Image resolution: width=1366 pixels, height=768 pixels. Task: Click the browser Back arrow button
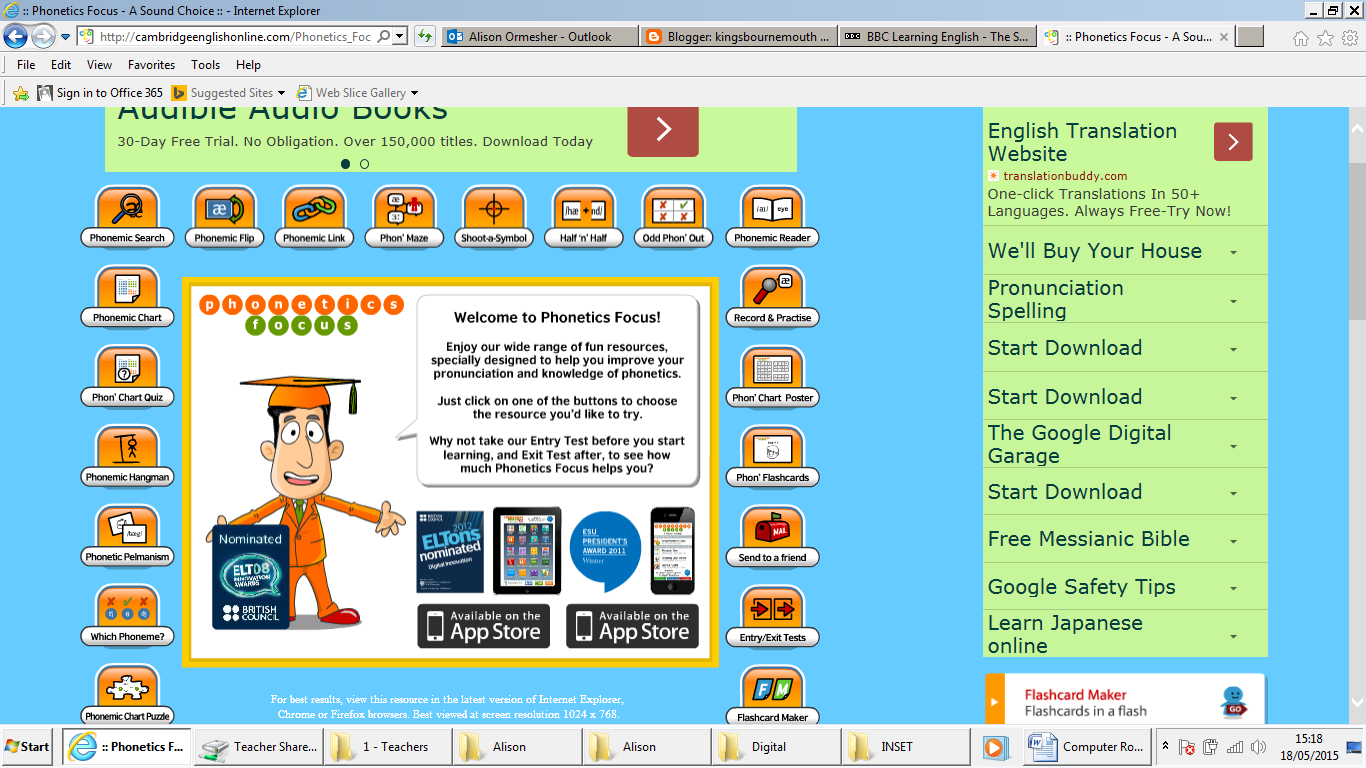click(x=15, y=37)
